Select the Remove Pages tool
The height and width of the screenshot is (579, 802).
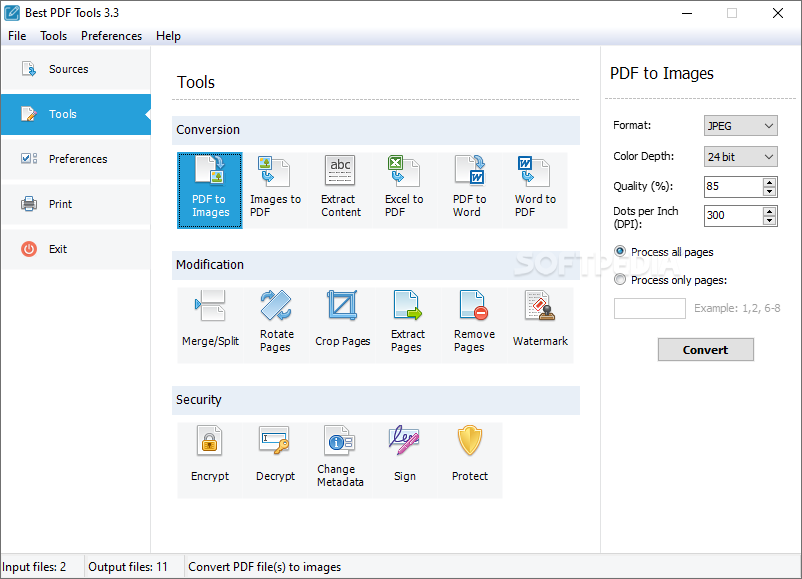click(x=474, y=325)
